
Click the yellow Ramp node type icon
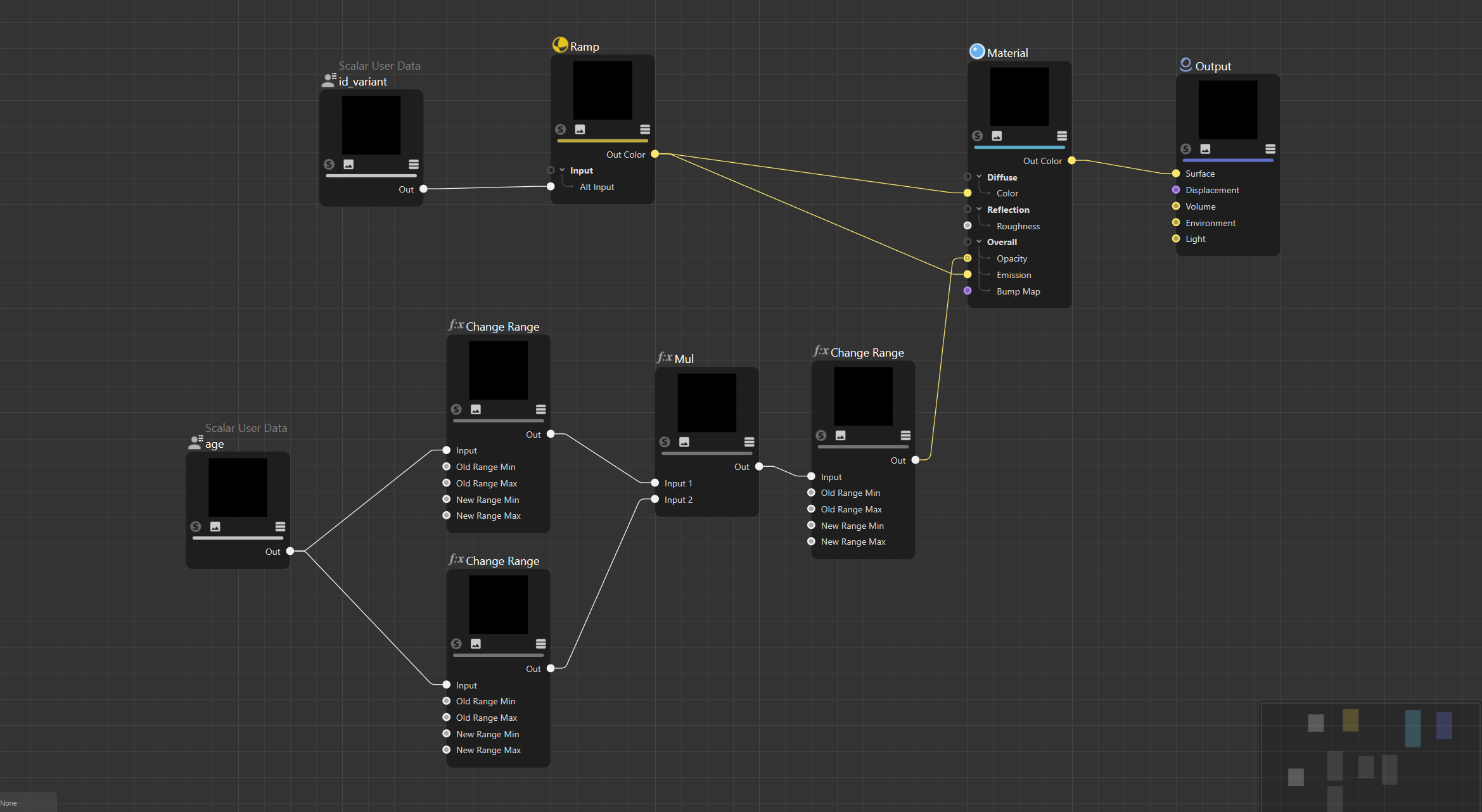(560, 44)
